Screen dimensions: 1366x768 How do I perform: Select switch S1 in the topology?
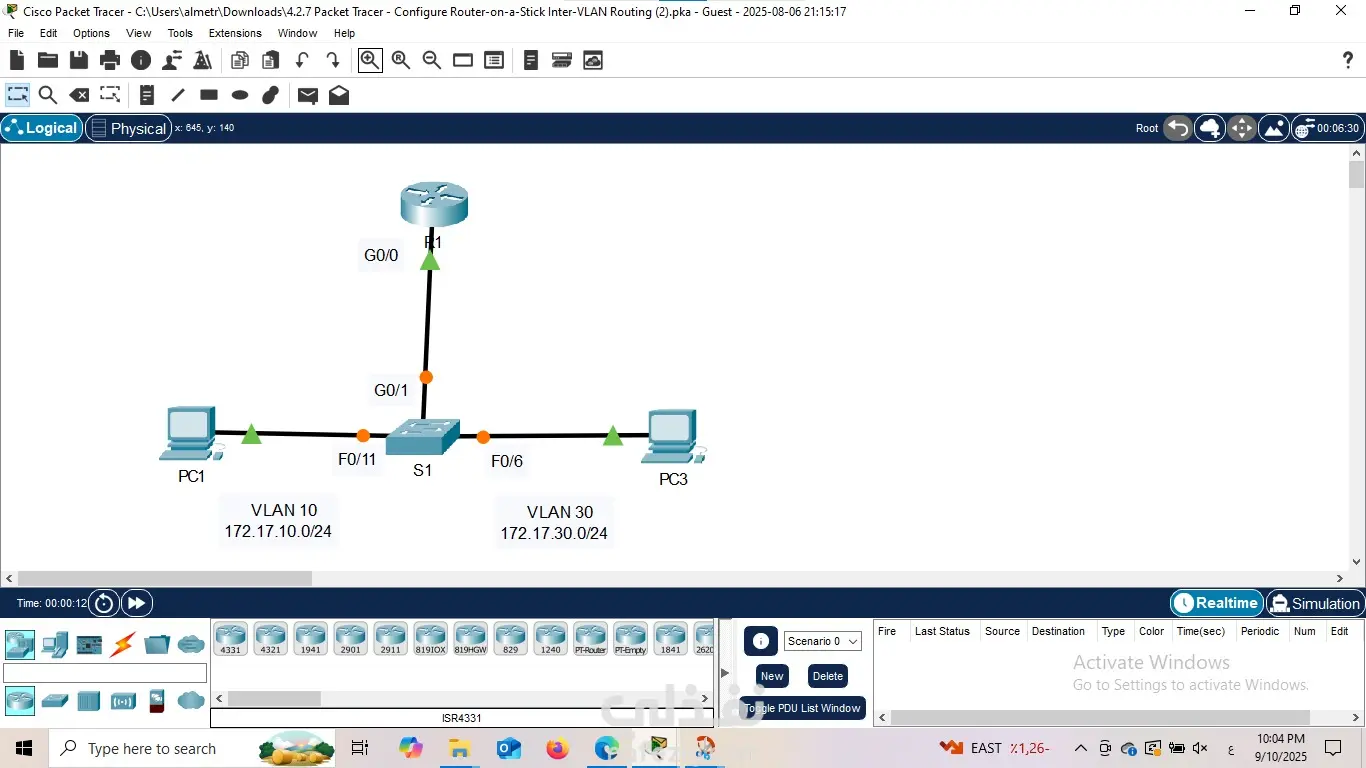(x=423, y=438)
